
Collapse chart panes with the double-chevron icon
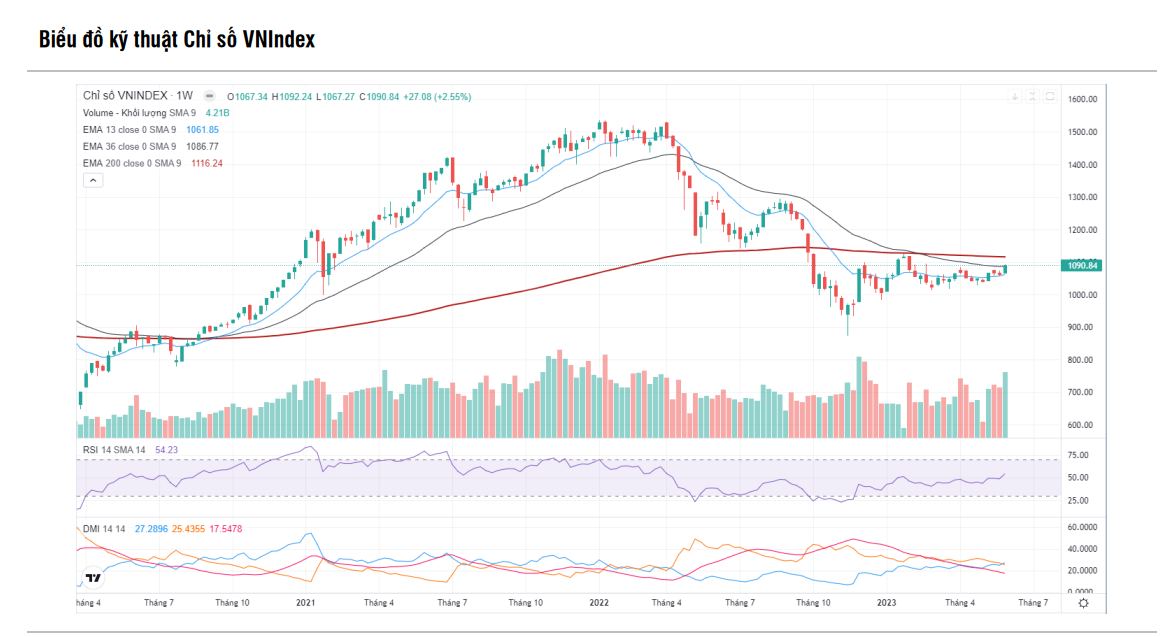coord(1031,97)
